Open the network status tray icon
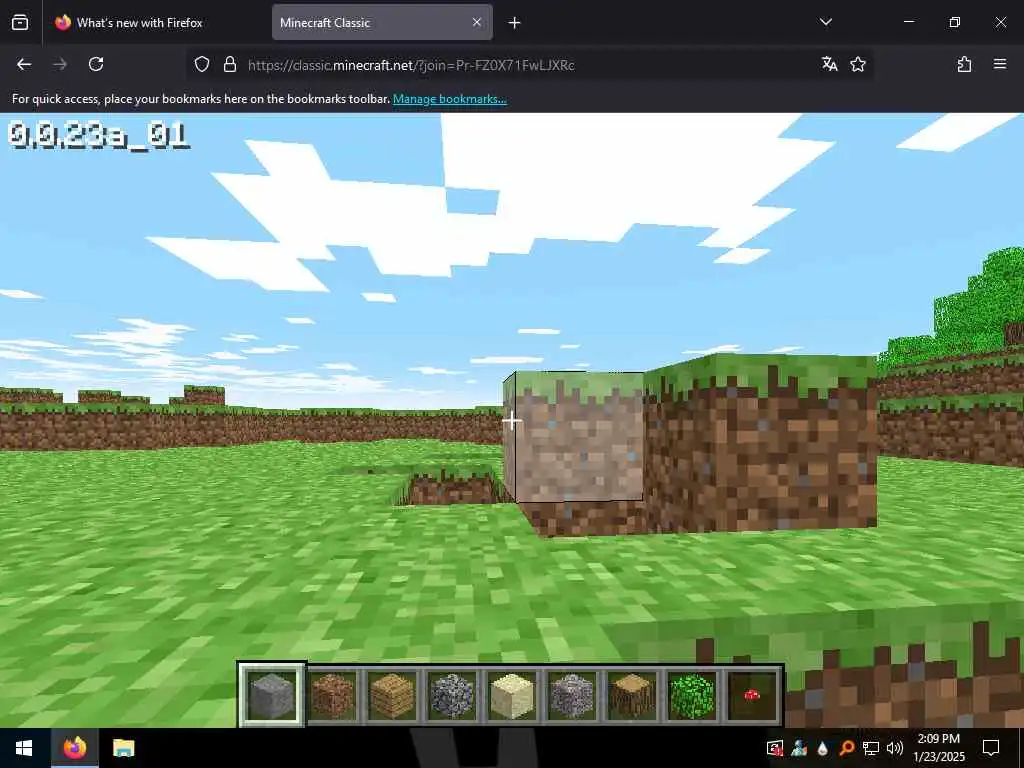The width and height of the screenshot is (1024, 768). point(871,748)
